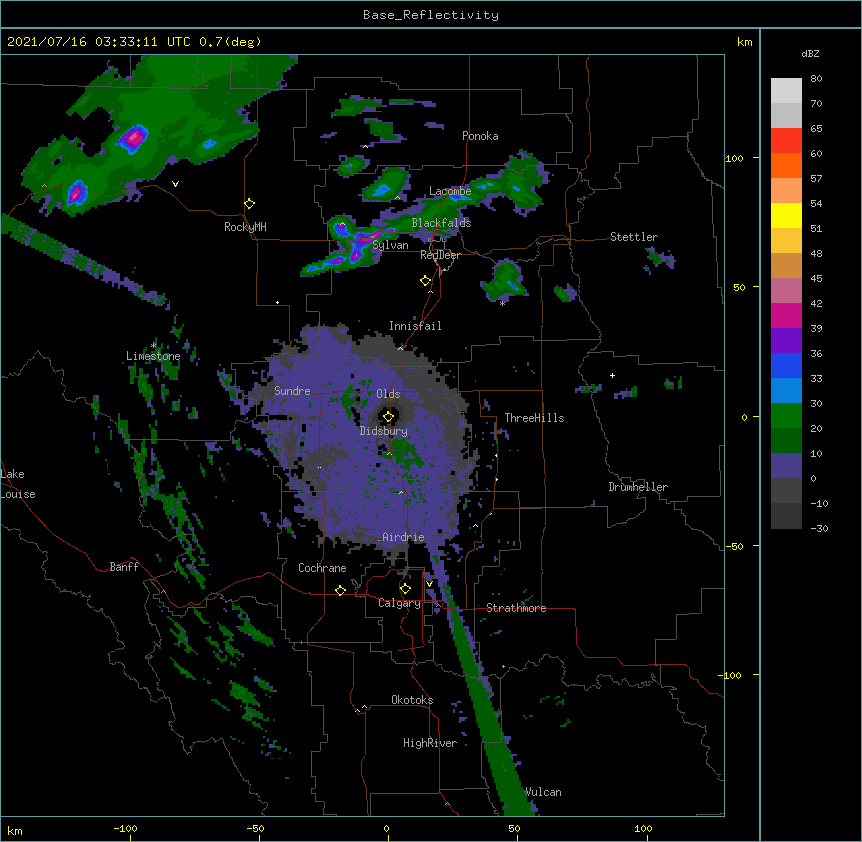The image size is (862, 842).
Task: Click the Stettler city label
Action: pyautogui.click(x=633, y=237)
